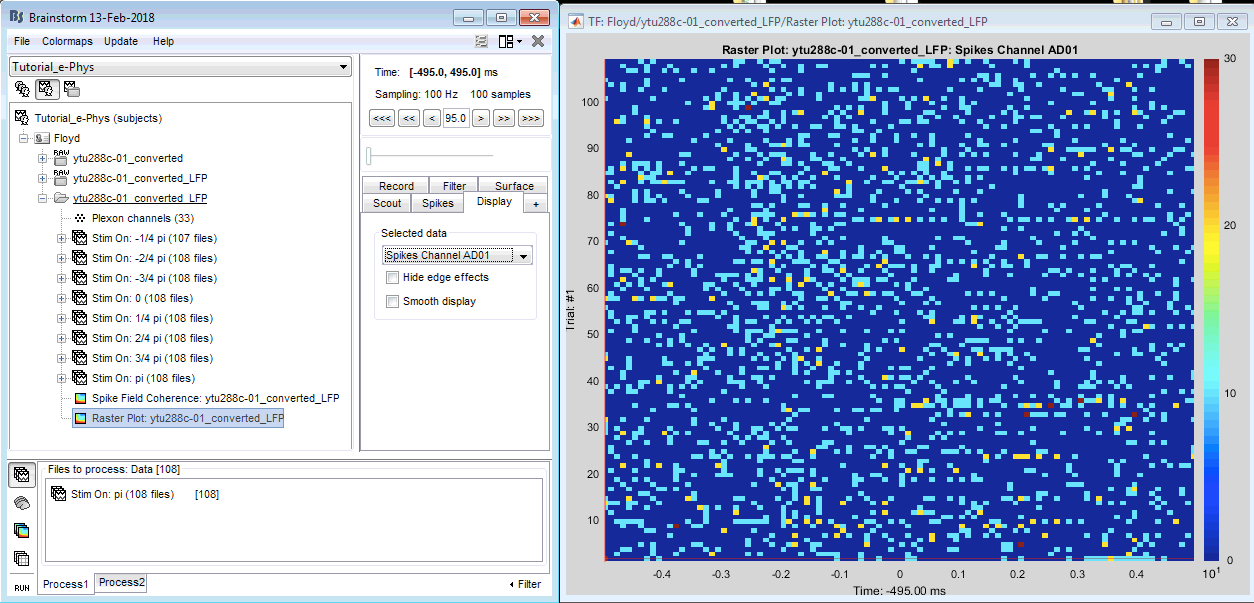
Task: Select functional data sorted by conditions icon
Action: [x=71, y=89]
